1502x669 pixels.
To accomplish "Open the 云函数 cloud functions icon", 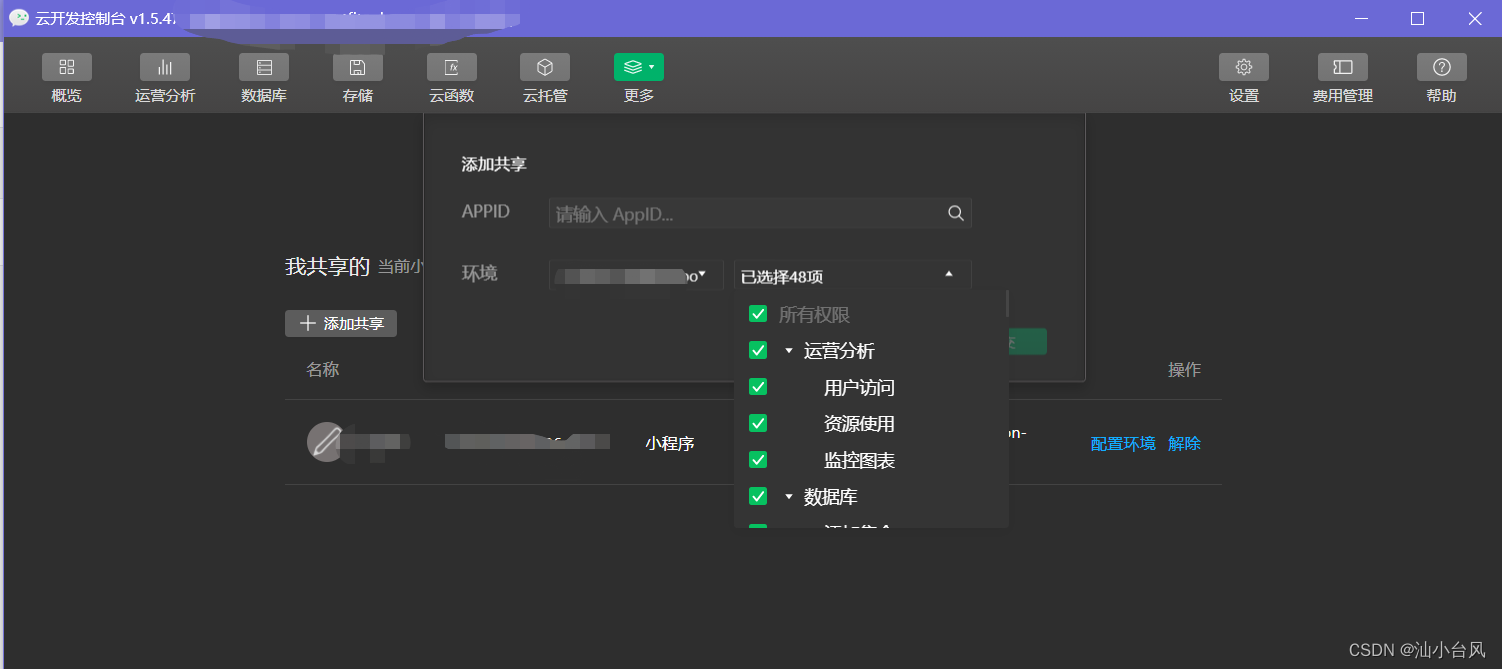I will 452,67.
